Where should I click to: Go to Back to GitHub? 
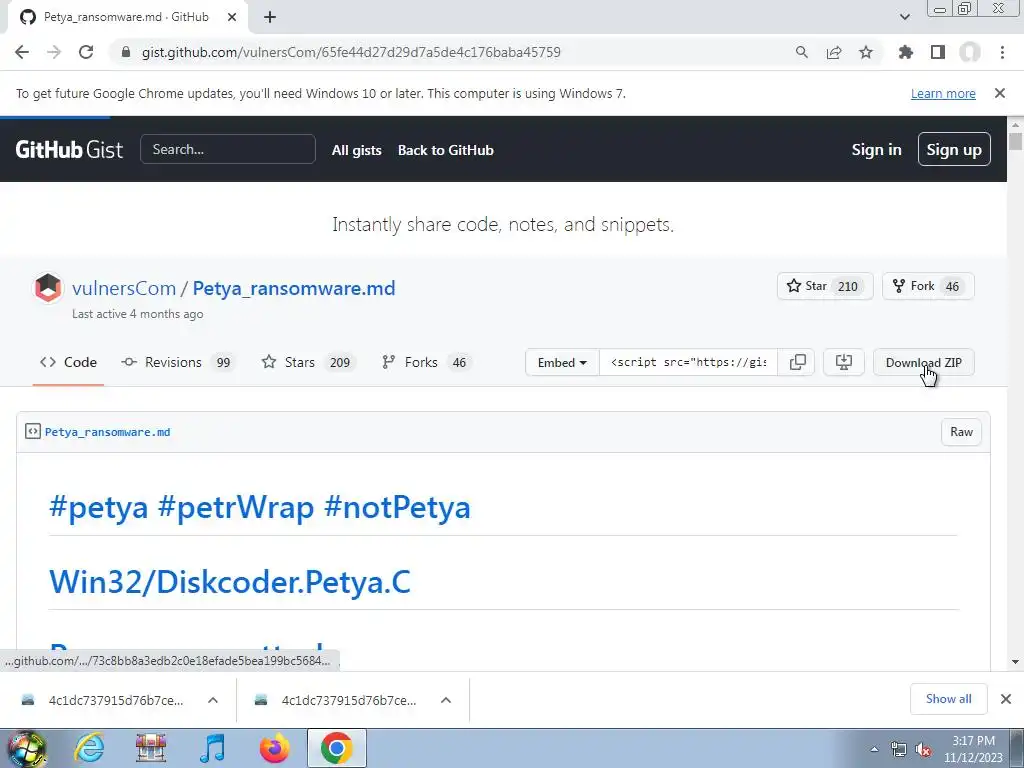[445, 150]
